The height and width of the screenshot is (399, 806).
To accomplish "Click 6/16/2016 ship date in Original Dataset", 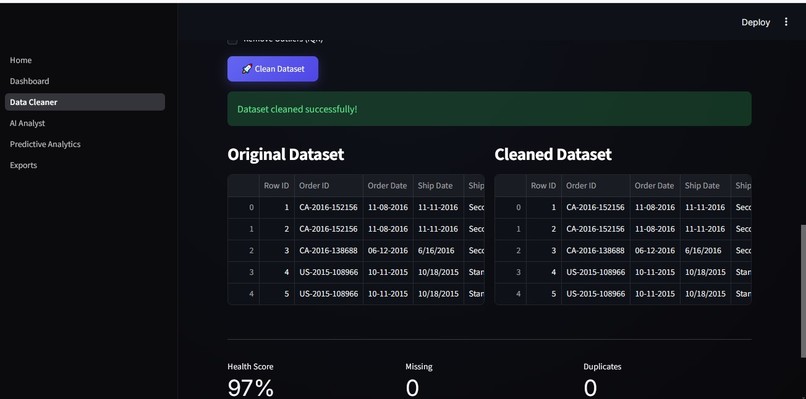I will tap(438, 250).
